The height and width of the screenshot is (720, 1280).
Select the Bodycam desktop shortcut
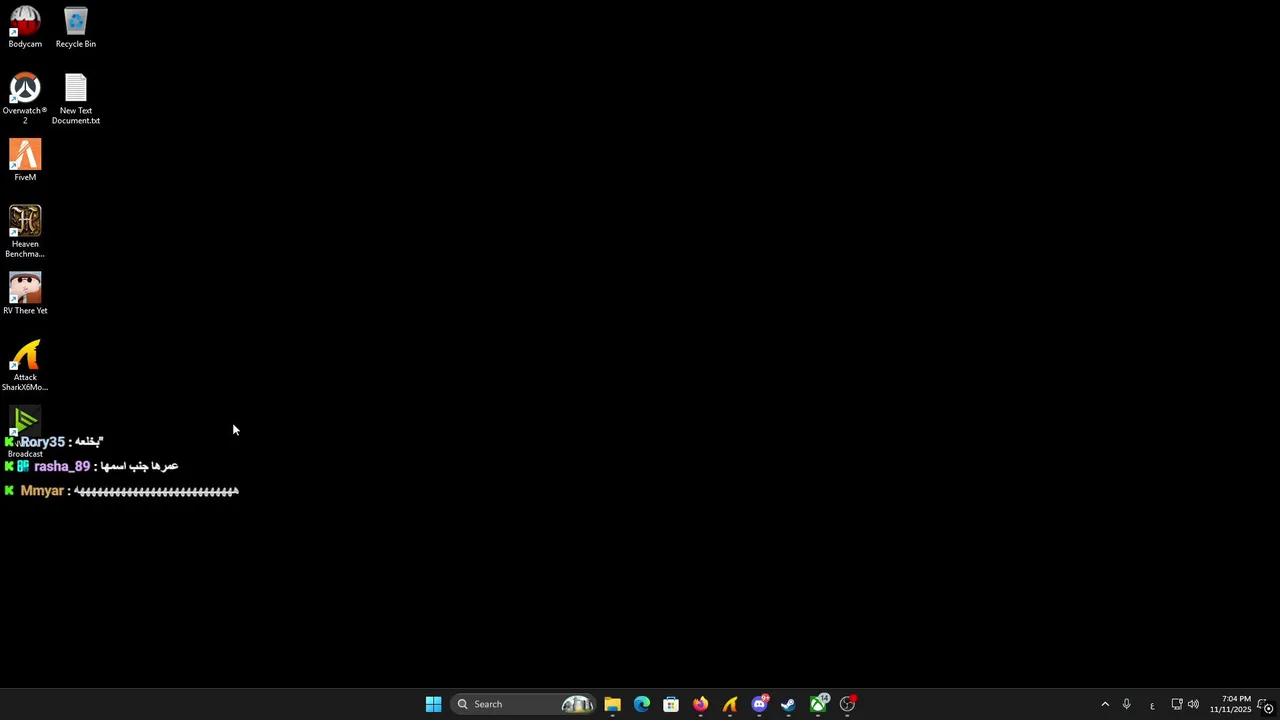click(x=25, y=28)
